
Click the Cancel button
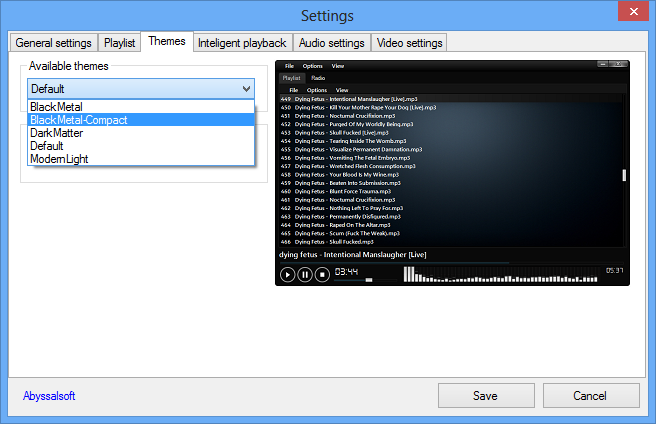click(x=591, y=396)
